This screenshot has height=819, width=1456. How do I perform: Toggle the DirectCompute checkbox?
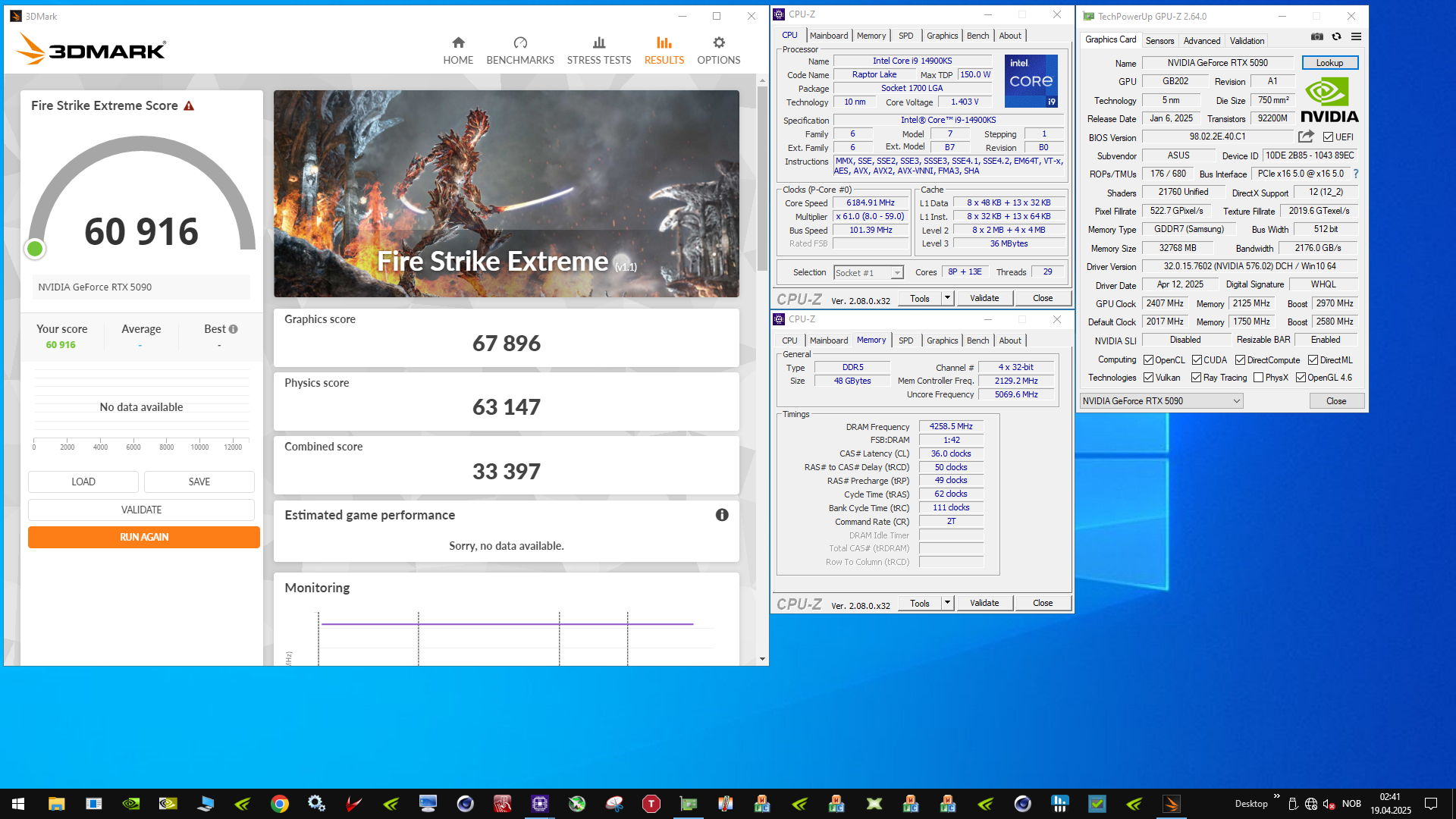click(x=1240, y=360)
